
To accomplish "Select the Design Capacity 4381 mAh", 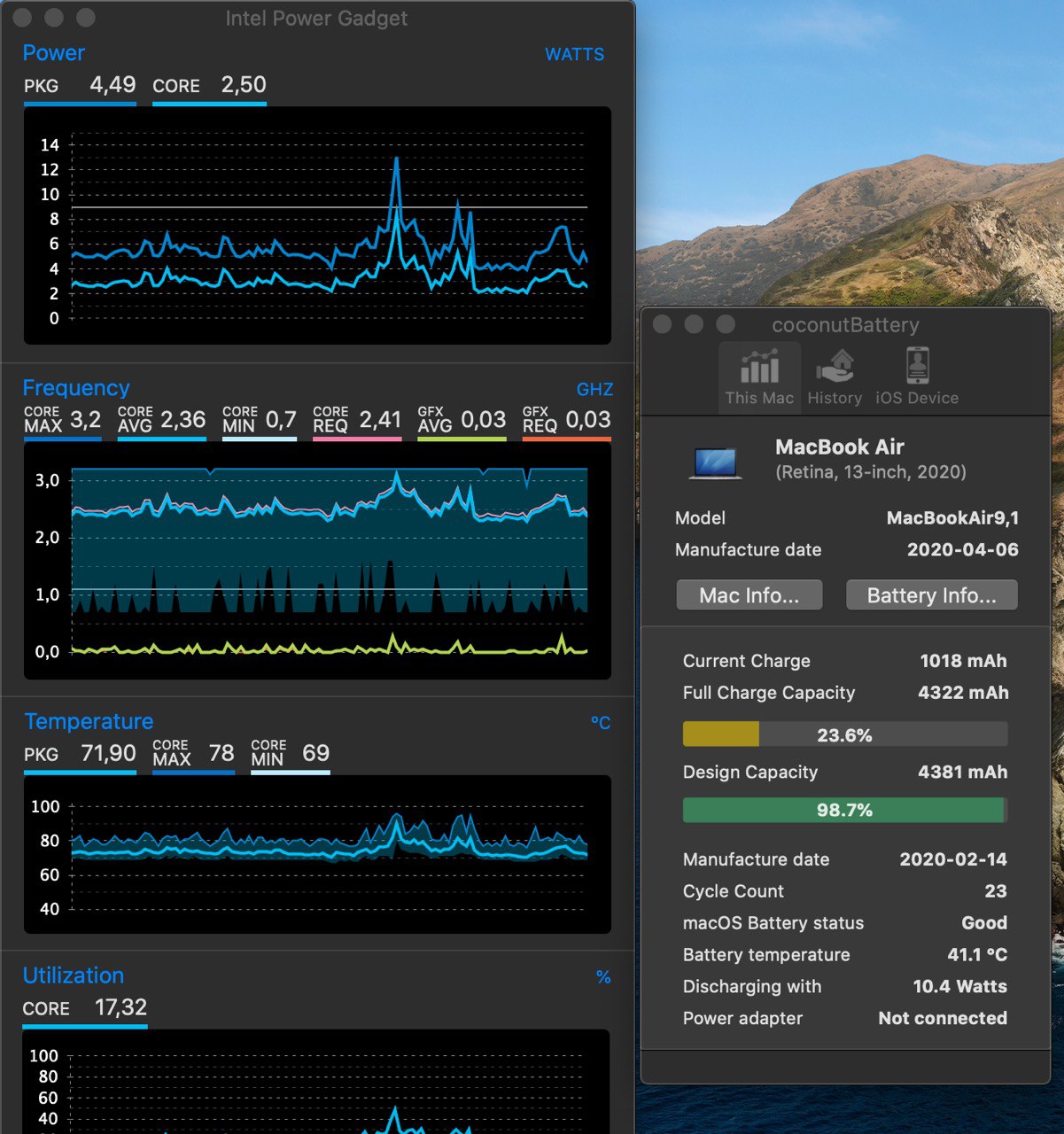I will click(x=963, y=773).
